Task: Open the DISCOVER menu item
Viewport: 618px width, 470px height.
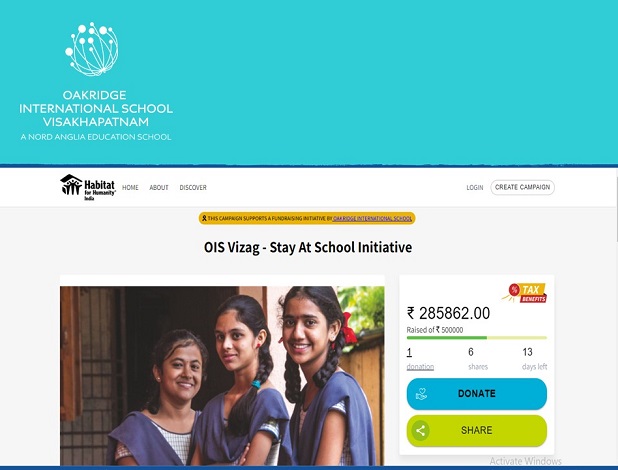Action: tap(193, 188)
